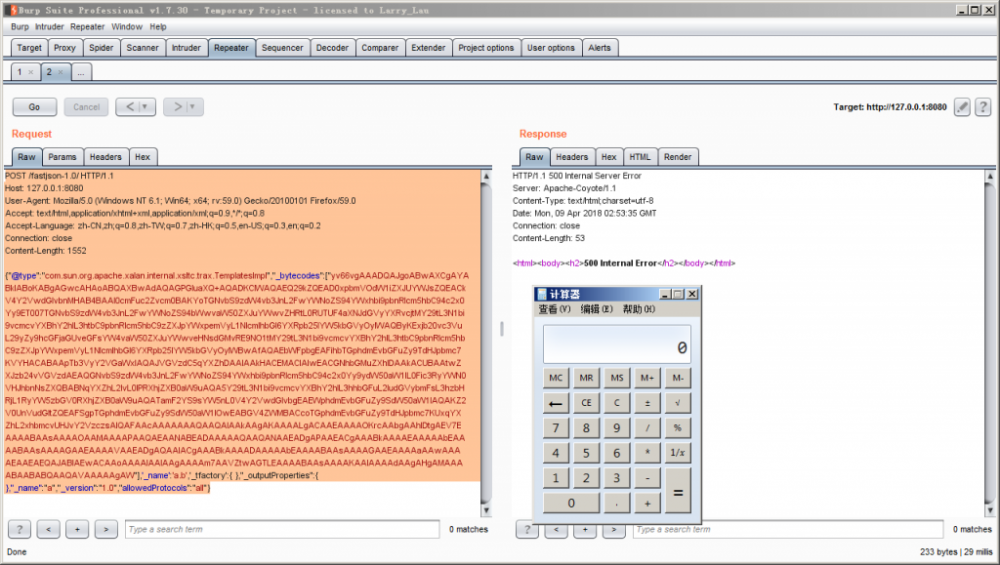Go to next request search match
Viewport: 1000px width, 565px height.
pyautogui.click(x=106, y=529)
